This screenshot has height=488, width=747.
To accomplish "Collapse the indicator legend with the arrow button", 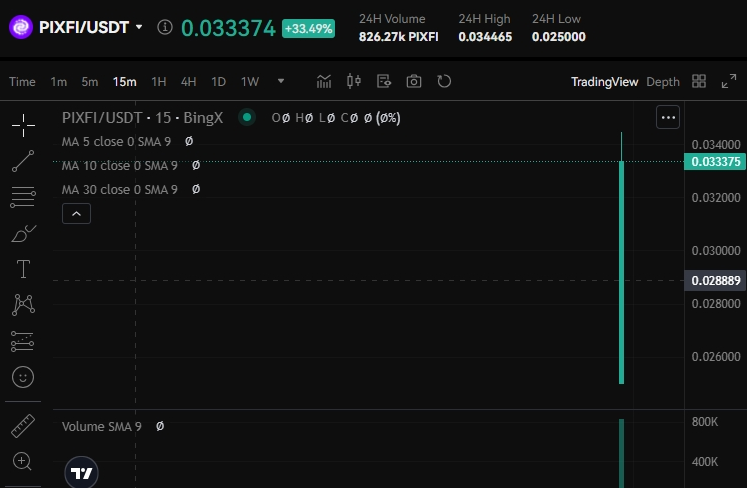I will [76, 214].
